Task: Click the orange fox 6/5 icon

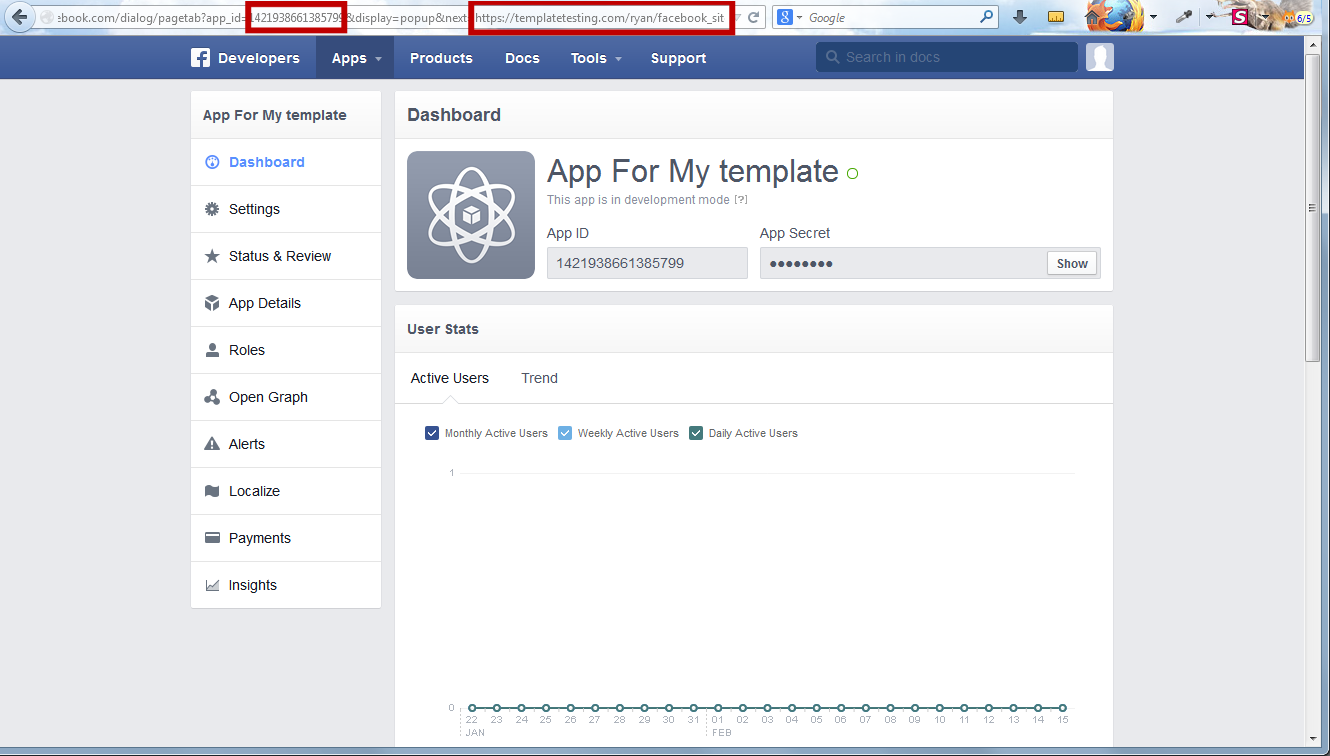Action: 1298,17
